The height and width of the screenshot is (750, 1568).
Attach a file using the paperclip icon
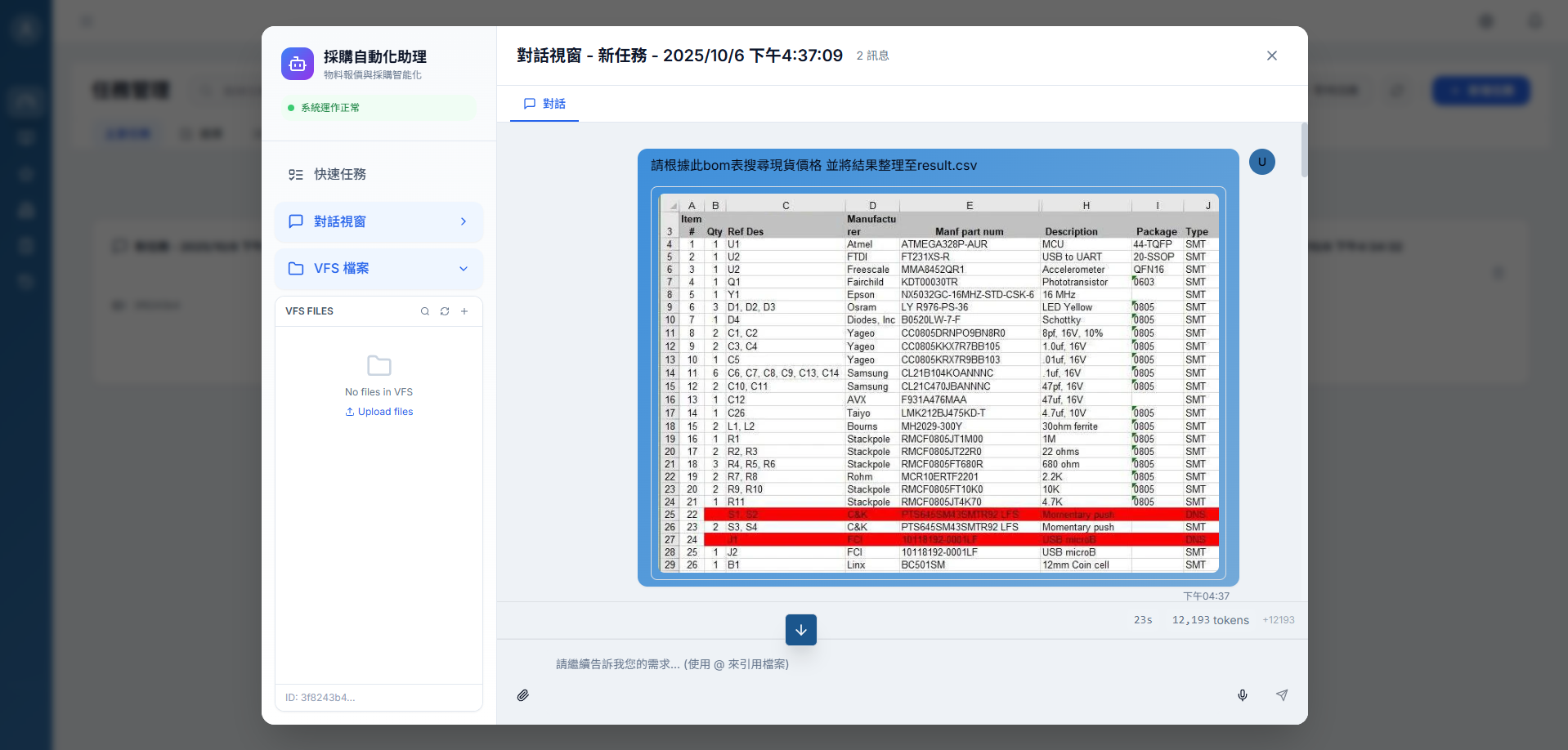523,695
